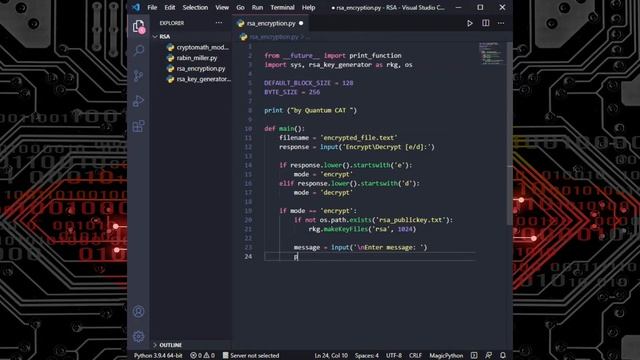Open the Search view in activity bar
Image resolution: width=640 pixels, height=360 pixels.
[x=139, y=51]
